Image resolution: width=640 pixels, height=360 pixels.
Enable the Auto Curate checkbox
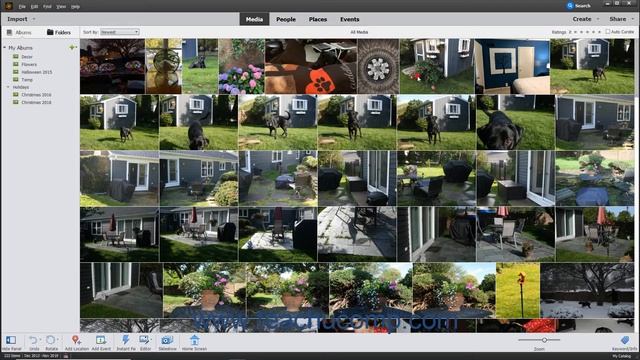(607, 31)
